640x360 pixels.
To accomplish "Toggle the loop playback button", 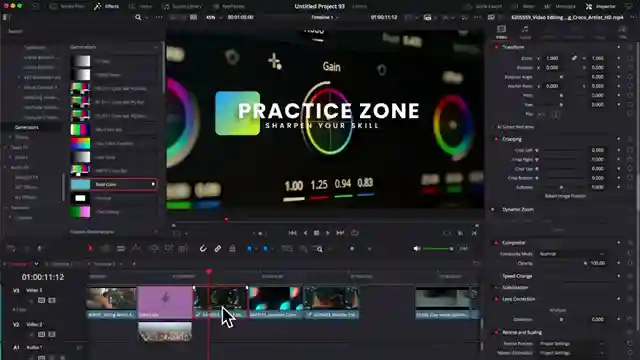I will click(355, 233).
